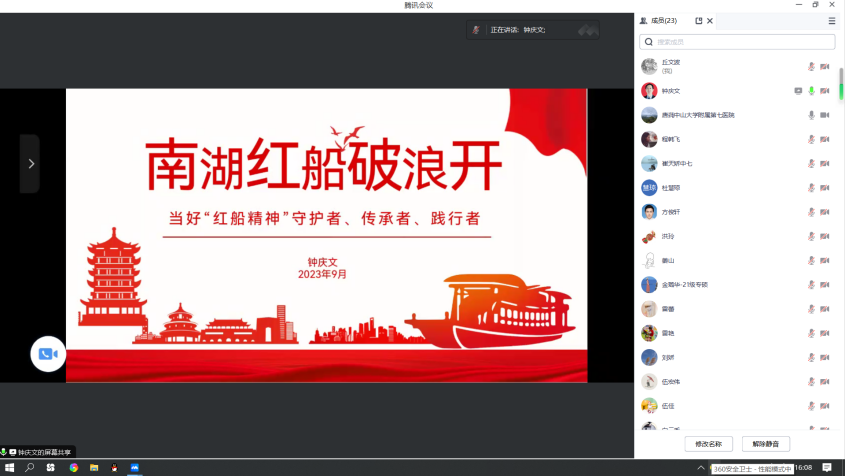Select the 成员(23) members tab
Screen dimensions: 845x476
coord(659,20)
